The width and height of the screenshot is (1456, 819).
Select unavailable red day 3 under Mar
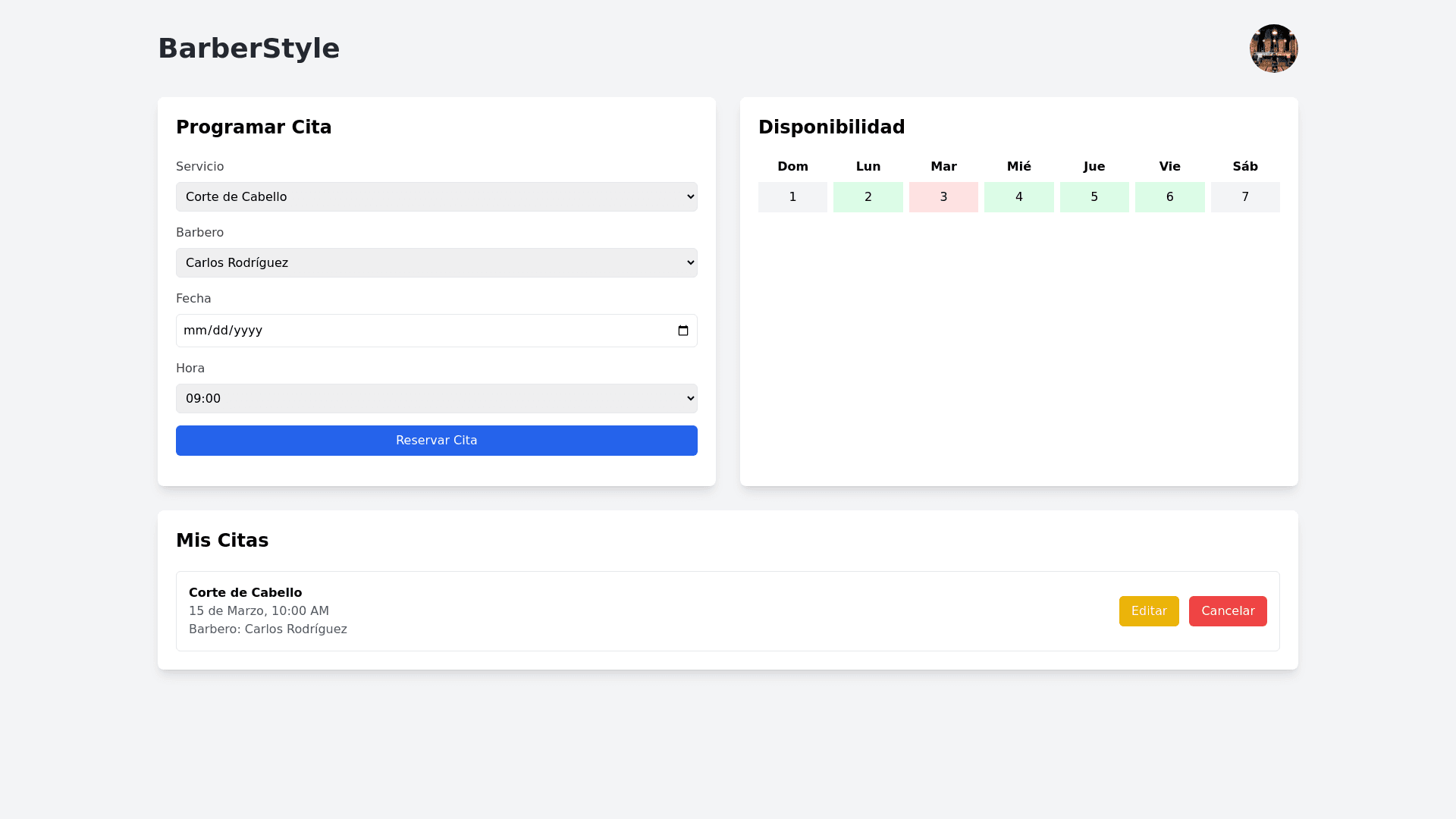pyautogui.click(x=943, y=197)
